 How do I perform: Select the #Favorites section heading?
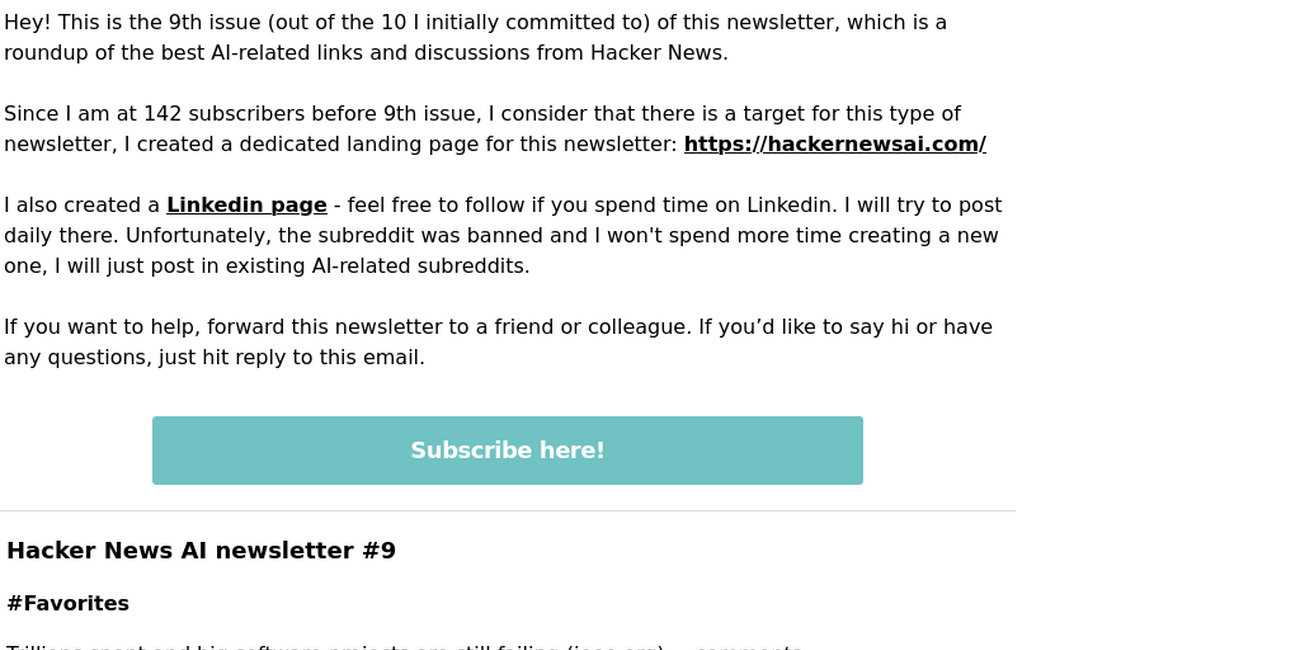click(68, 604)
